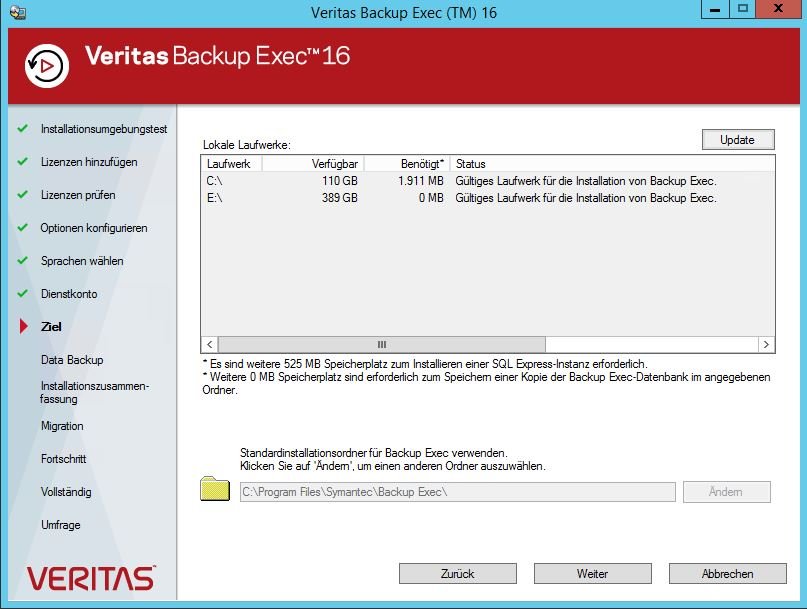Click the Ändern button to change folder

tap(727, 492)
